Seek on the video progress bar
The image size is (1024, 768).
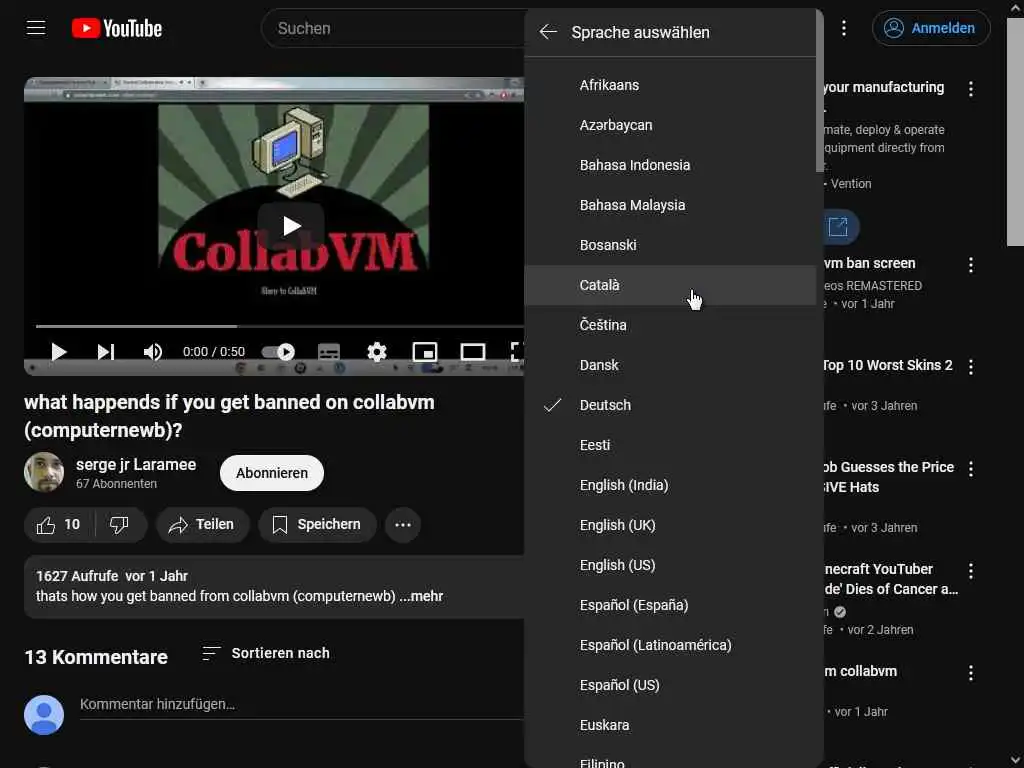[x=280, y=326]
